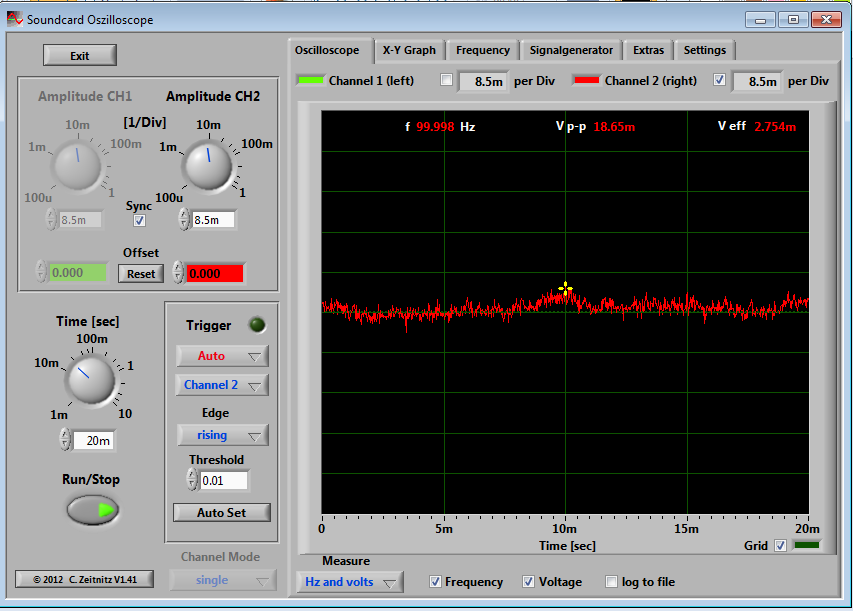Click the Channel 1 green color indicator
This screenshot has width=853, height=611.
tap(311, 81)
